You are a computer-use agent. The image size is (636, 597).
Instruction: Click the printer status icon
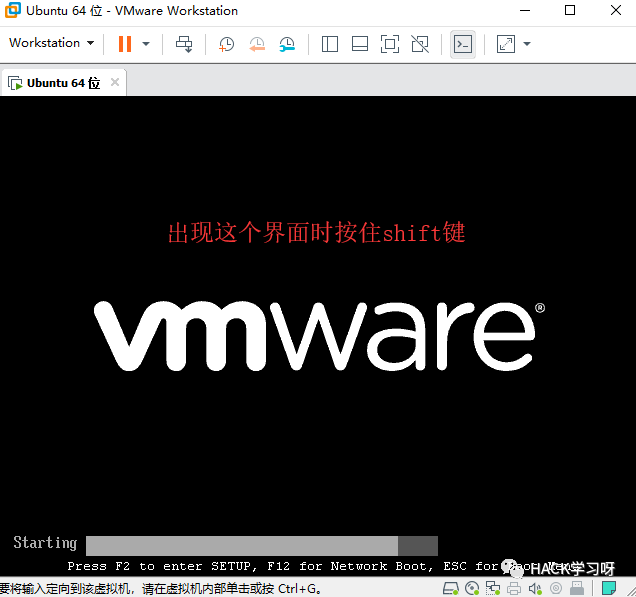514,588
